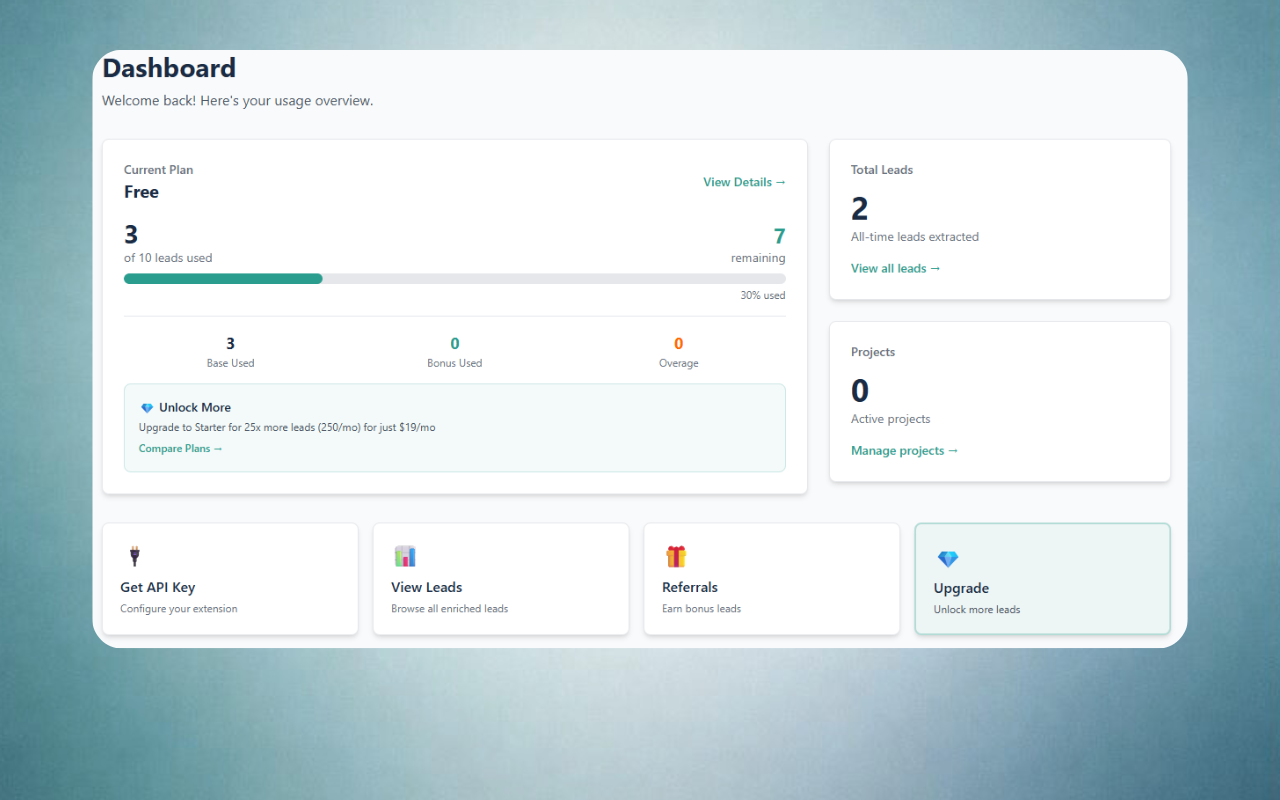Open the Upgrade card to unlock more leads
The image size is (1280, 800).
click(x=1042, y=578)
